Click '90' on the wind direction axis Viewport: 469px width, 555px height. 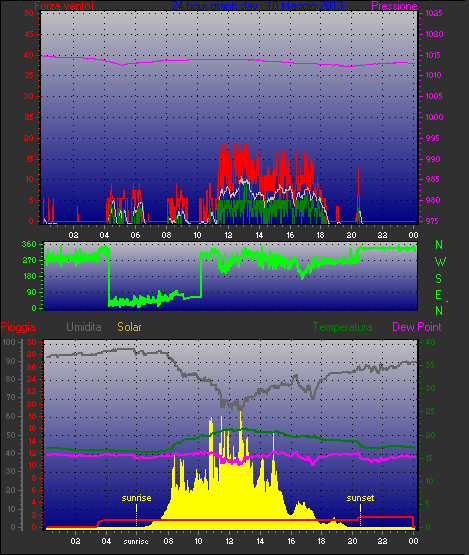[x=32, y=292]
